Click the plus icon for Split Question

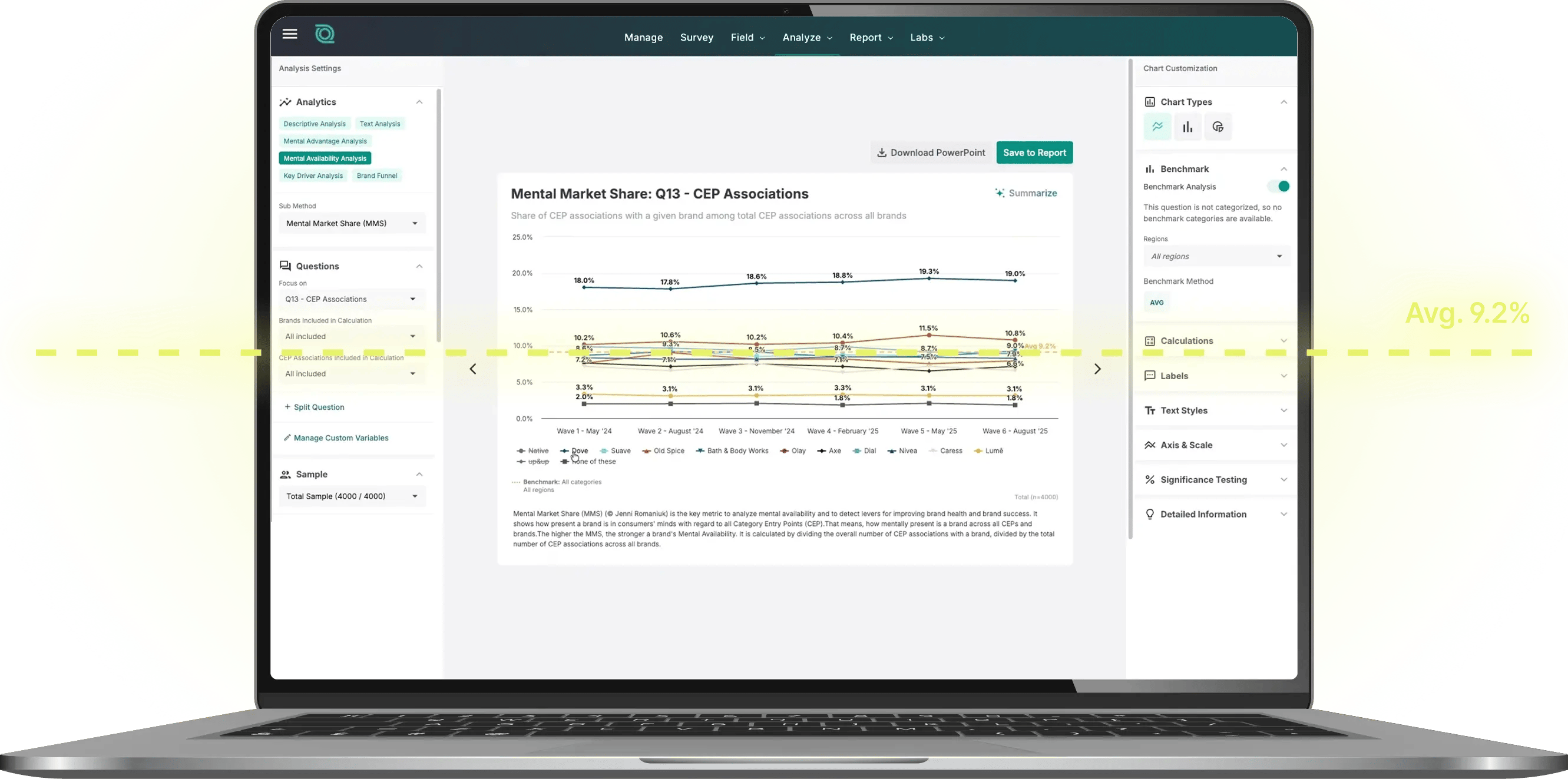coord(287,406)
